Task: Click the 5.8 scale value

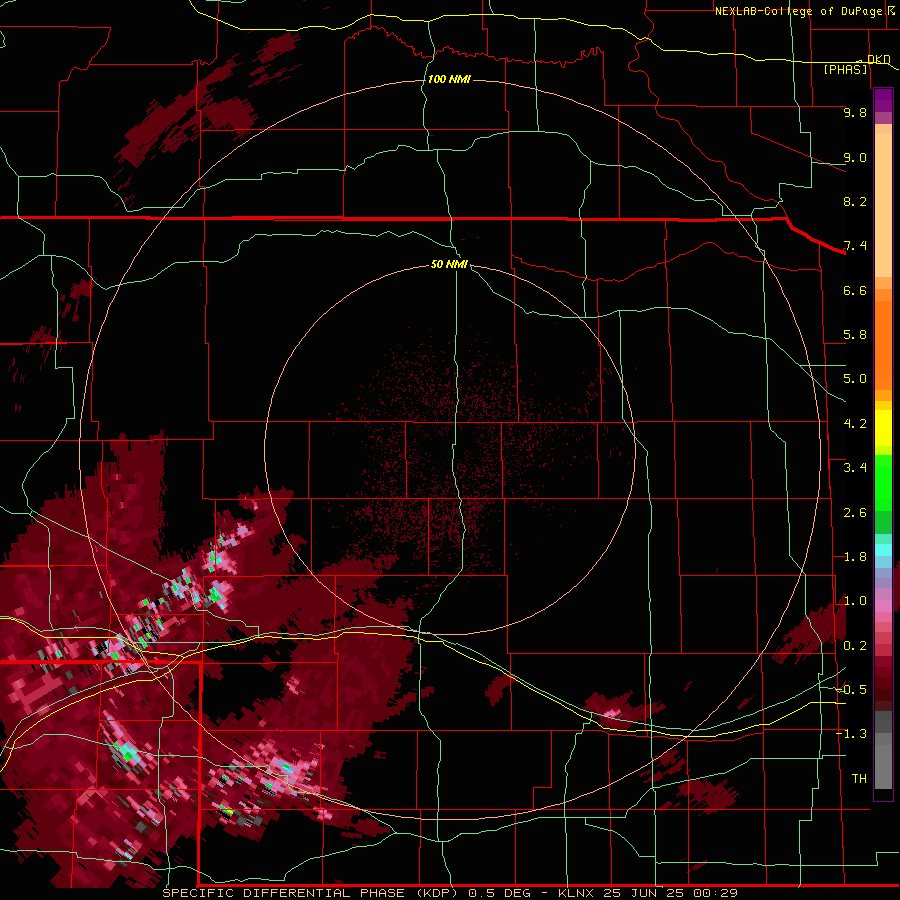Action: (855, 335)
